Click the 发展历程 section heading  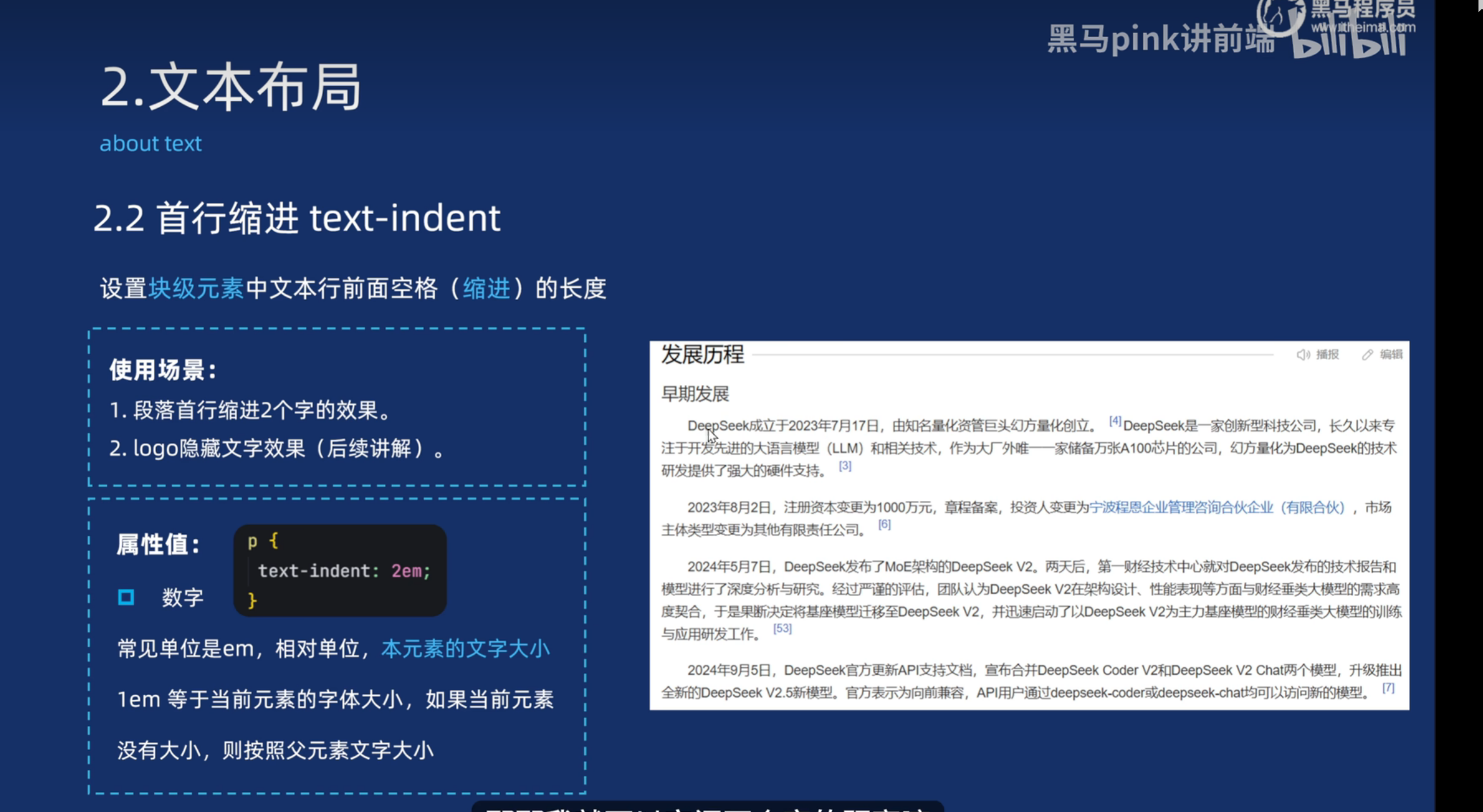coord(702,354)
